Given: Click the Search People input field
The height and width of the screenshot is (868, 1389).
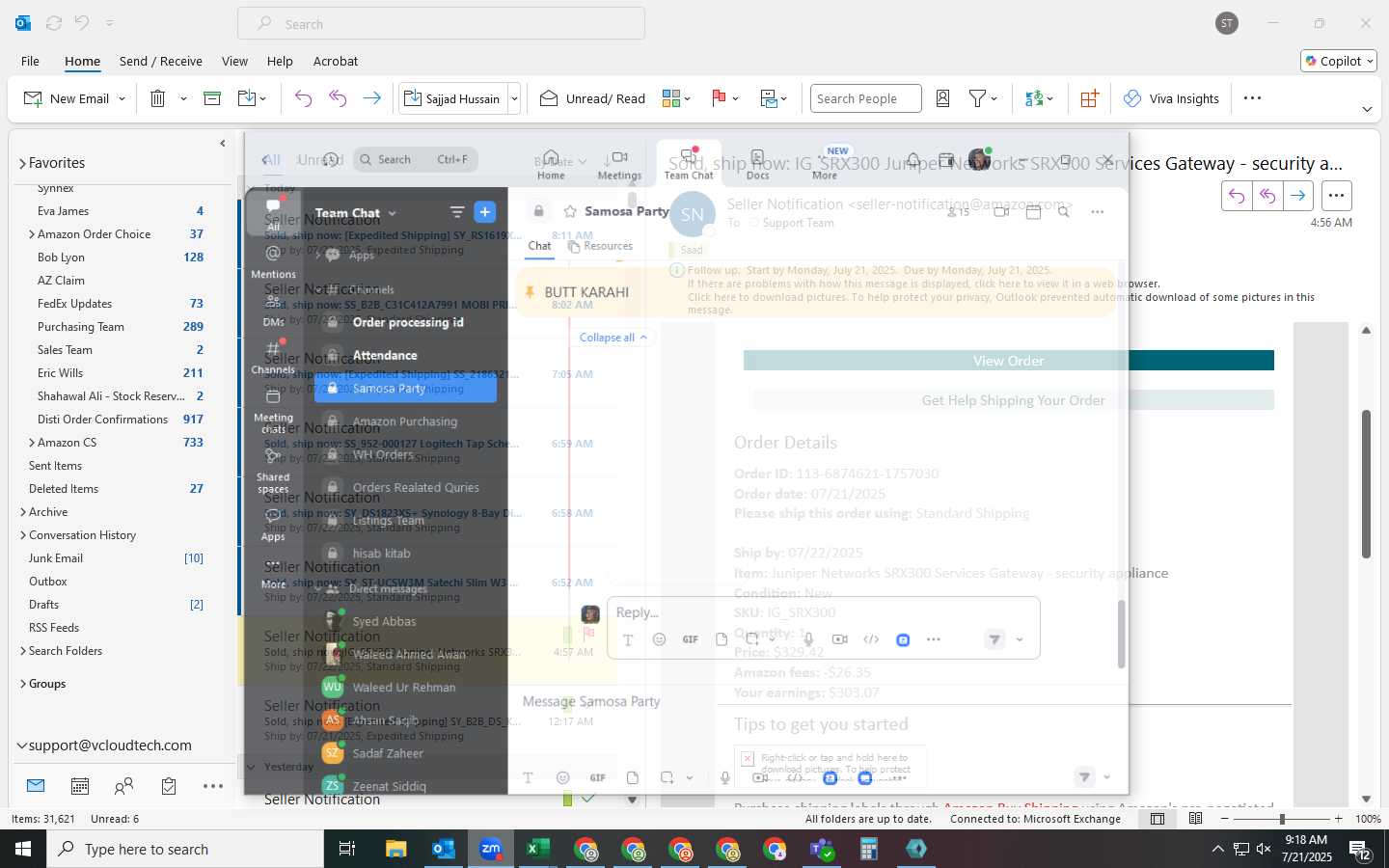Looking at the screenshot, I should (x=865, y=98).
